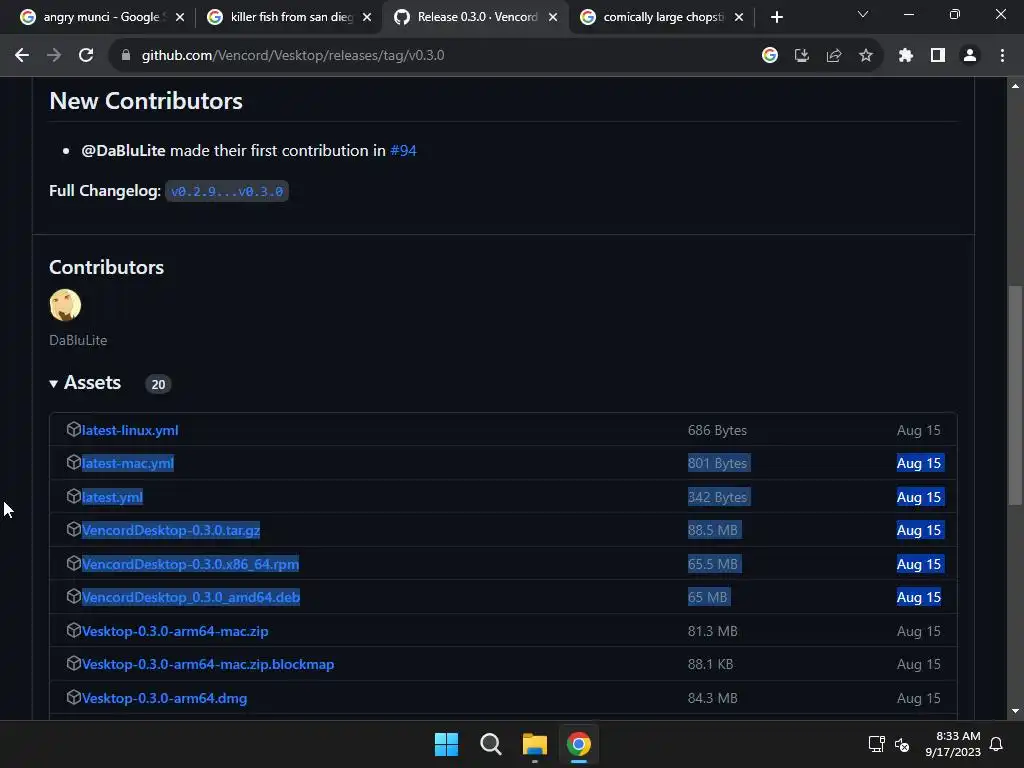1024x768 pixels.
Task: Click the forward navigation arrow
Action: 54,56
